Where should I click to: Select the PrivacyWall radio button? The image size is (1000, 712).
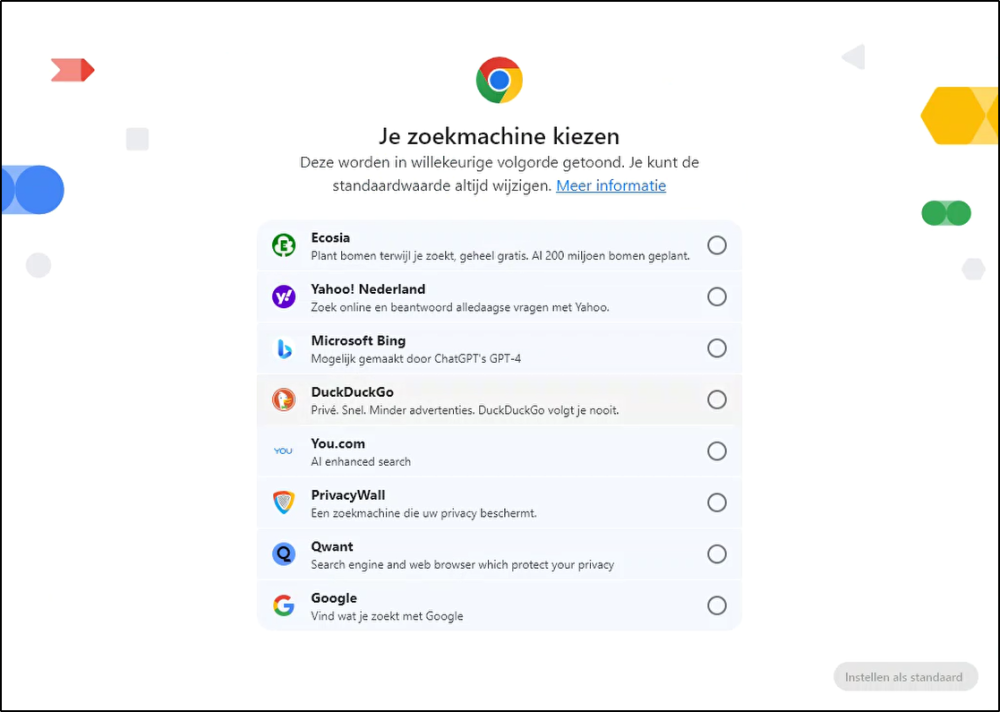(x=717, y=503)
